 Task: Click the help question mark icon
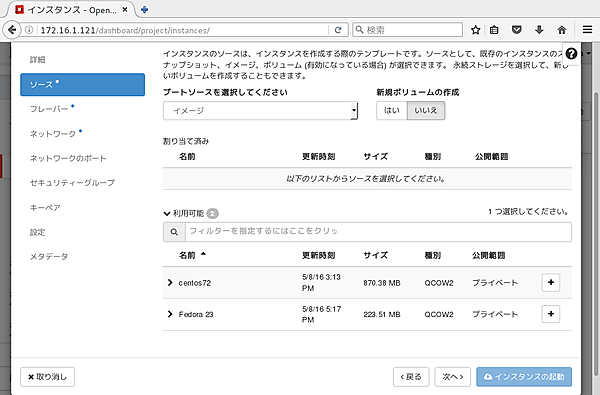571,54
